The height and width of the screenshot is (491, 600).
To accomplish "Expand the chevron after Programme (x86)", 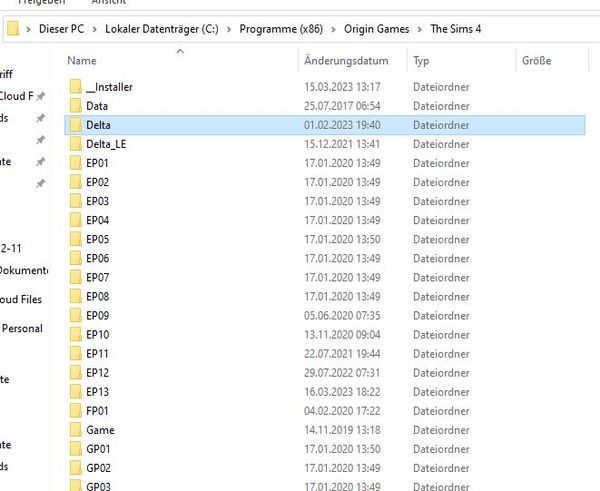I will coord(333,29).
